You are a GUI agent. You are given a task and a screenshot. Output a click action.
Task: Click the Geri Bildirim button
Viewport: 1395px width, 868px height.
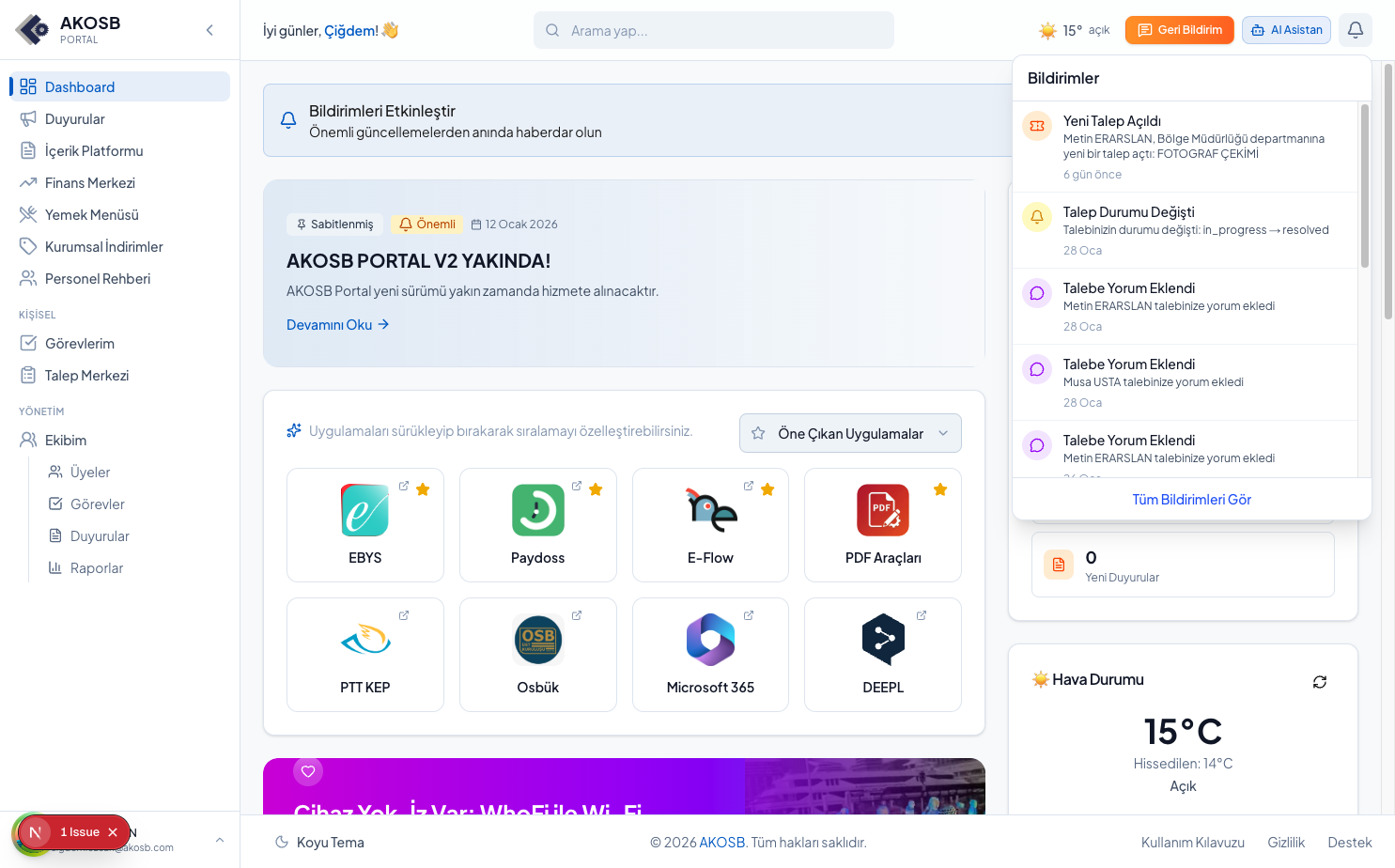click(1180, 30)
